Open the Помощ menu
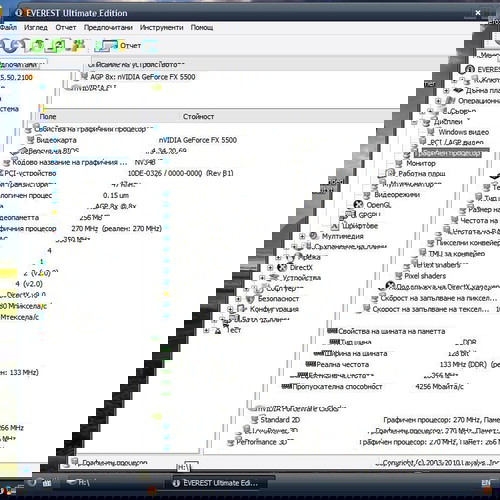500x500 pixels. [x=202, y=27]
